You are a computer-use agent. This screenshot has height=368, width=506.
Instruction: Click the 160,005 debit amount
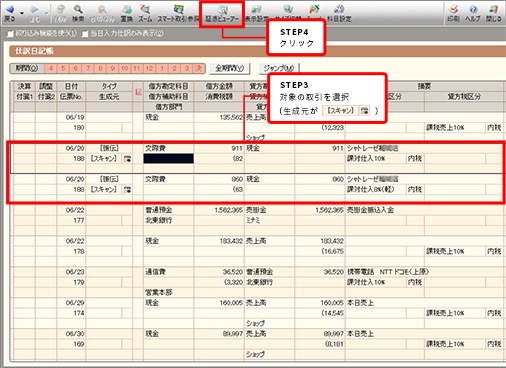[x=231, y=303]
